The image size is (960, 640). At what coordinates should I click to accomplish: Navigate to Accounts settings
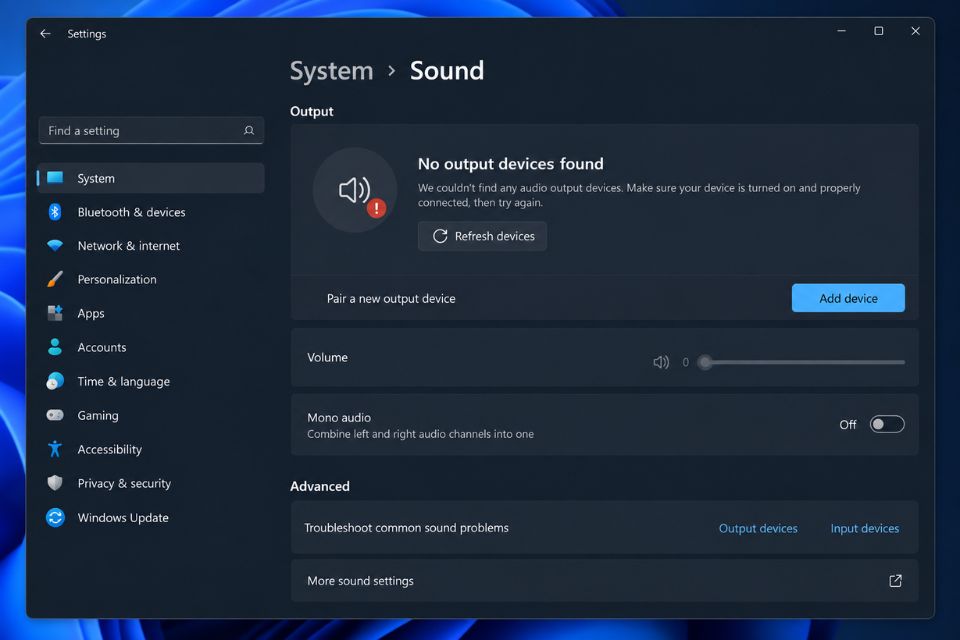[x=151, y=347]
